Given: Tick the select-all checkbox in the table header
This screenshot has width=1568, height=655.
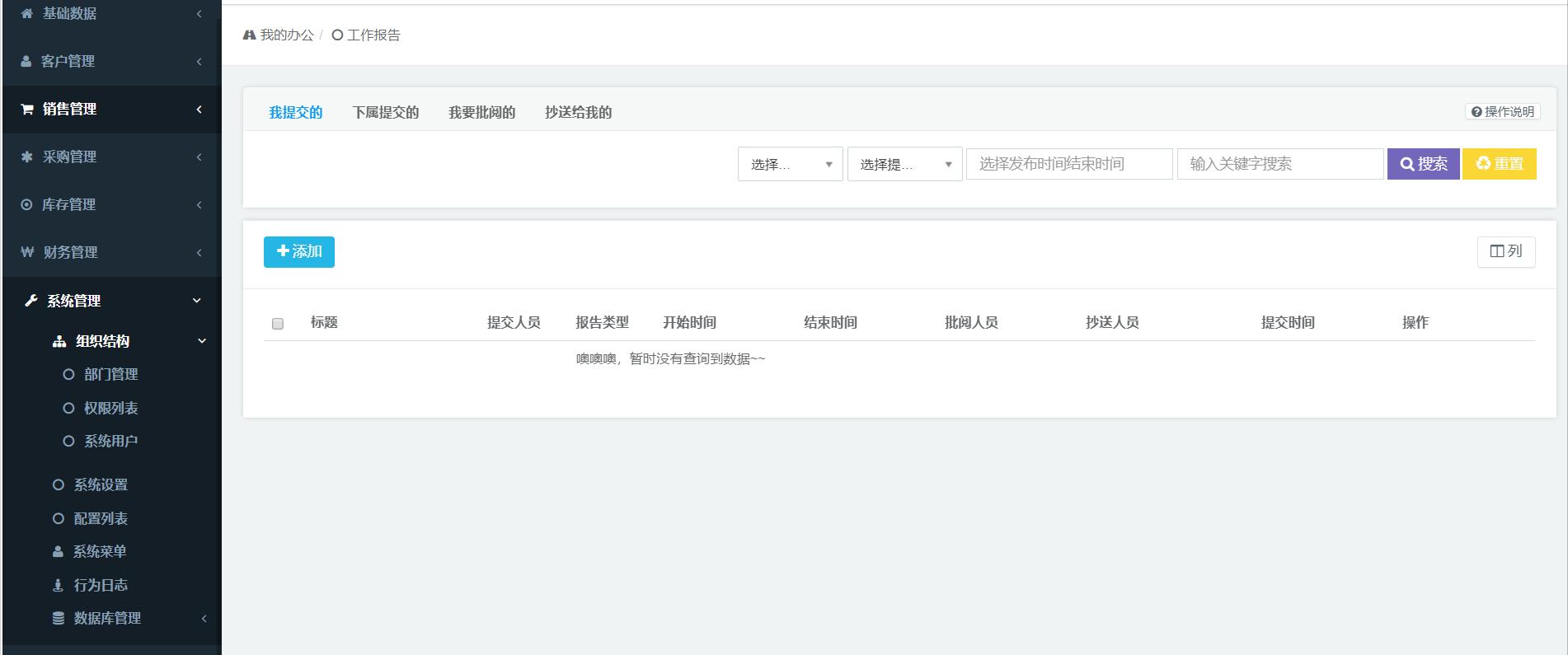Looking at the screenshot, I should tap(278, 324).
